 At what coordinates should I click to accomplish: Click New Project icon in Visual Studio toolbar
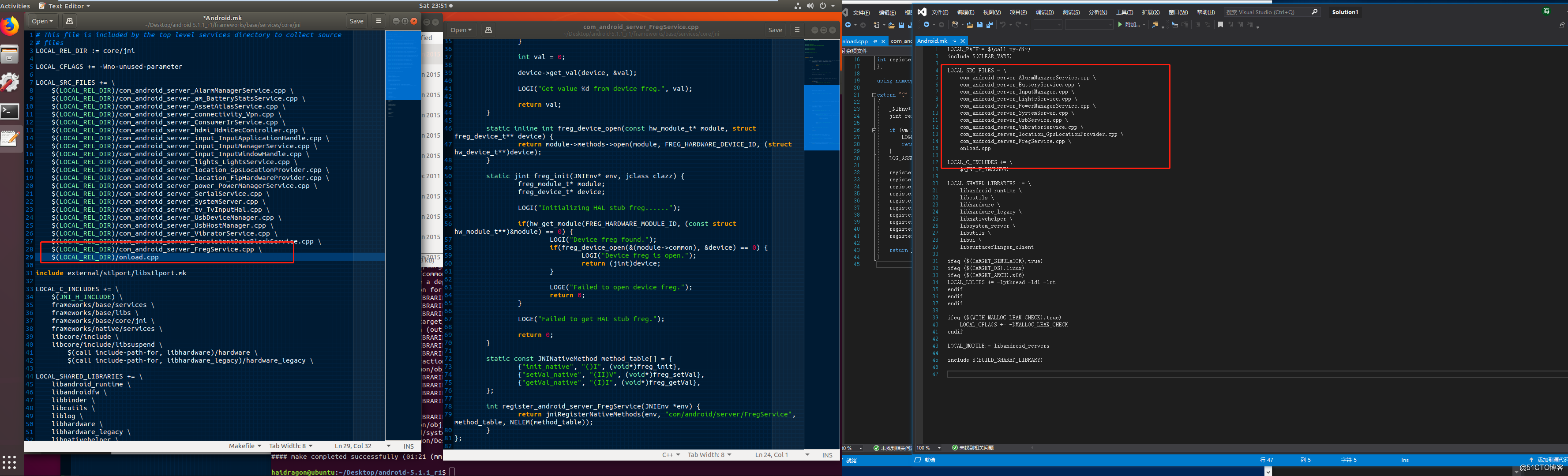click(x=955, y=25)
